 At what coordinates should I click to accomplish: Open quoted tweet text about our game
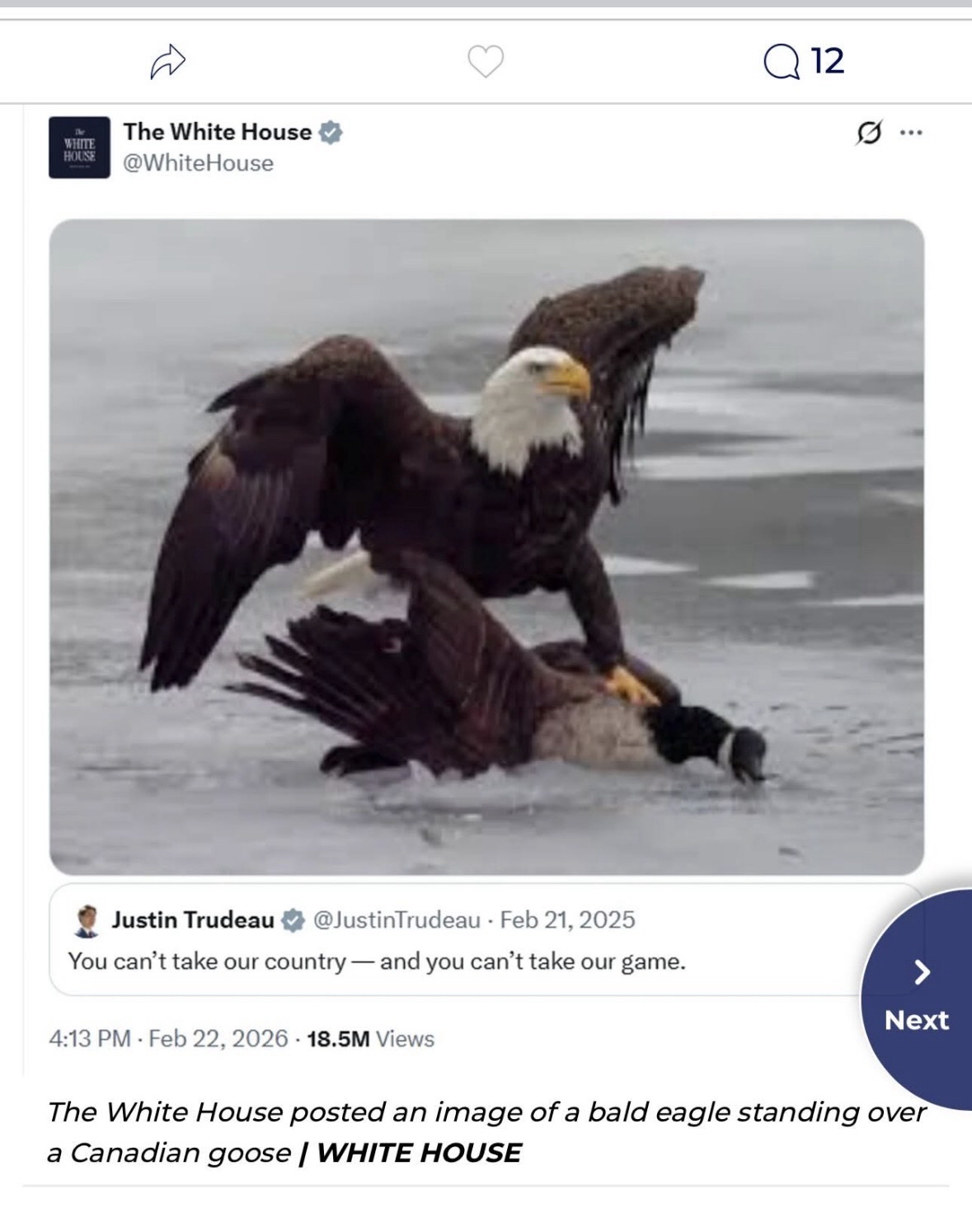pyautogui.click(x=377, y=962)
